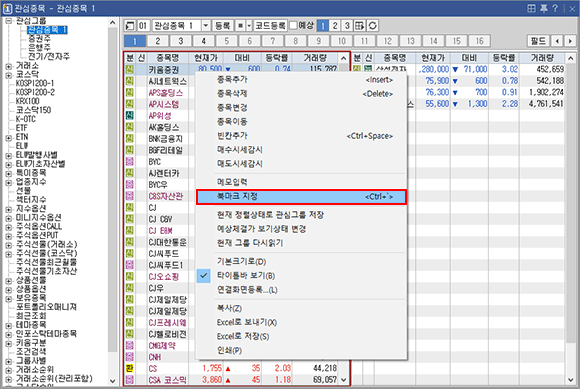Expand the 코스닥 tree node

coord(9,75)
